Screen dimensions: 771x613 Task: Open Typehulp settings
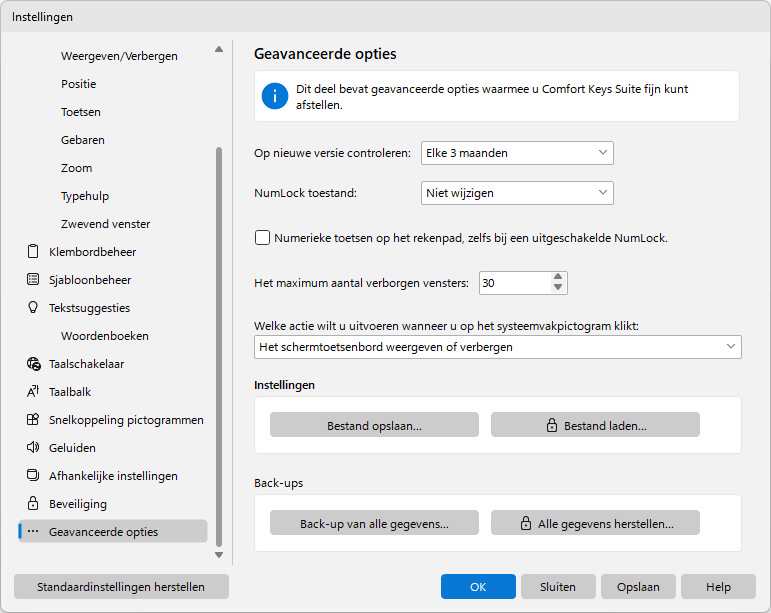pos(85,196)
